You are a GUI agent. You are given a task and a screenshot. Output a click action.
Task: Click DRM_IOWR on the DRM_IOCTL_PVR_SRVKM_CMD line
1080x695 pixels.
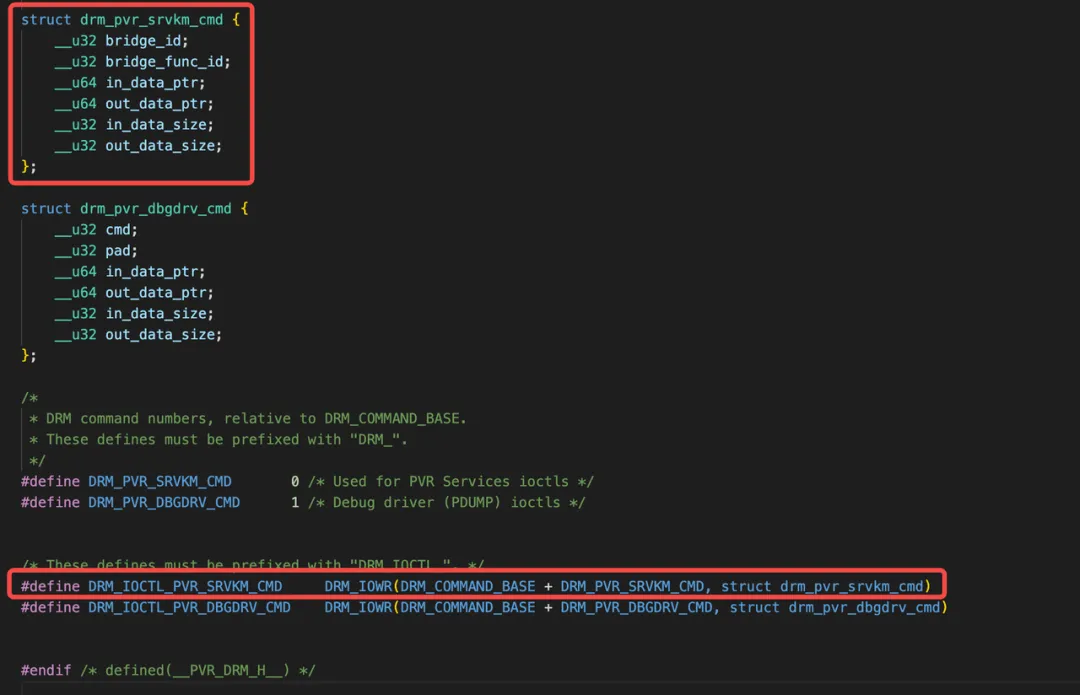pyautogui.click(x=358, y=586)
